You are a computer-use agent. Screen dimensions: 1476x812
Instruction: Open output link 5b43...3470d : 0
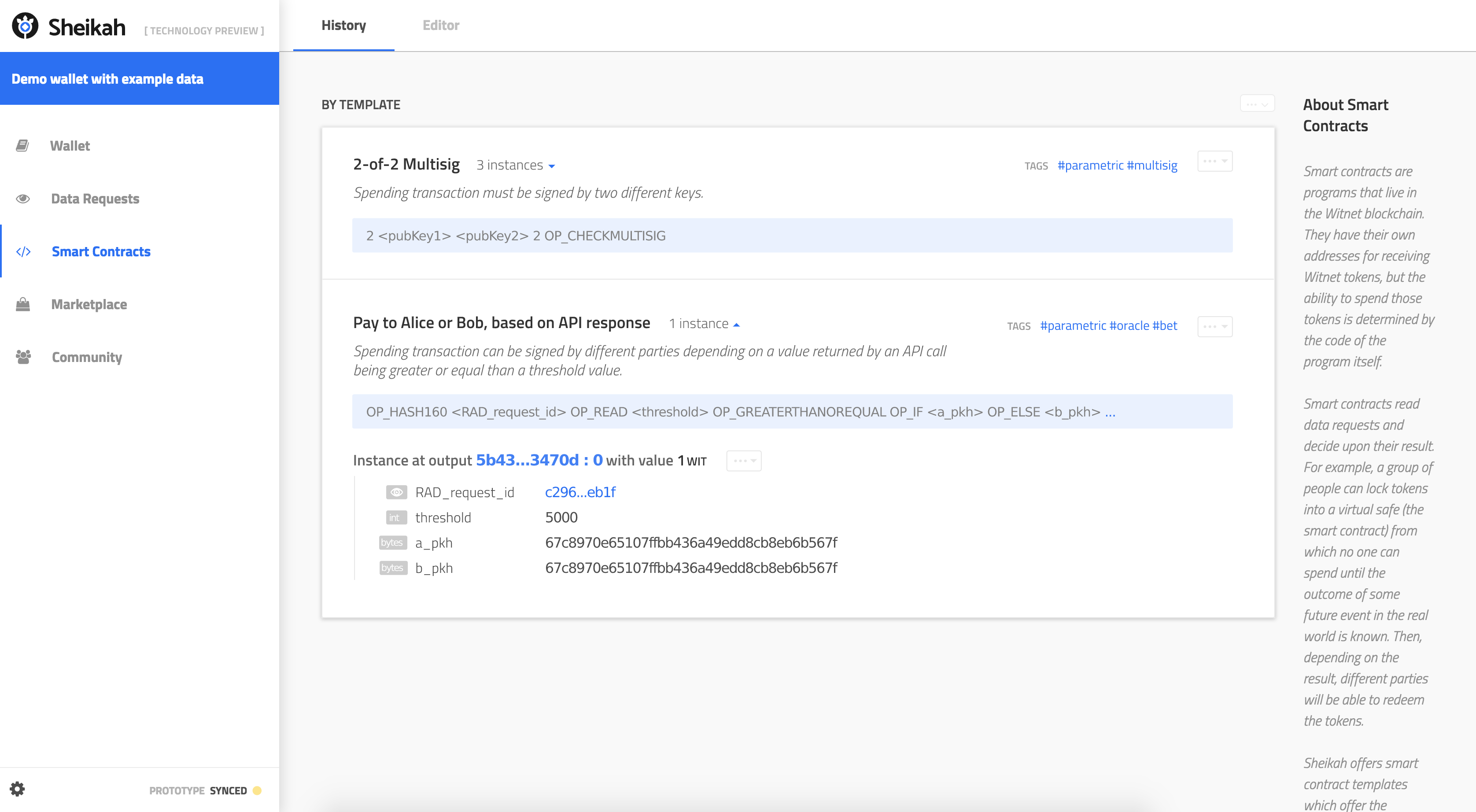point(539,460)
